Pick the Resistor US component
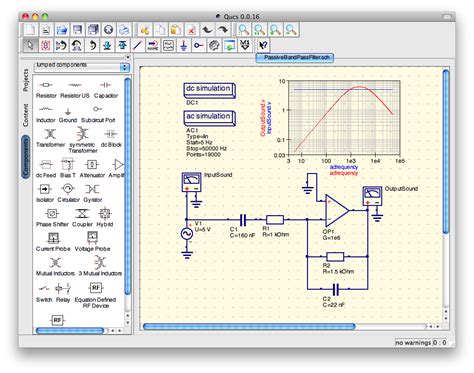474x373 pixels. click(75, 90)
